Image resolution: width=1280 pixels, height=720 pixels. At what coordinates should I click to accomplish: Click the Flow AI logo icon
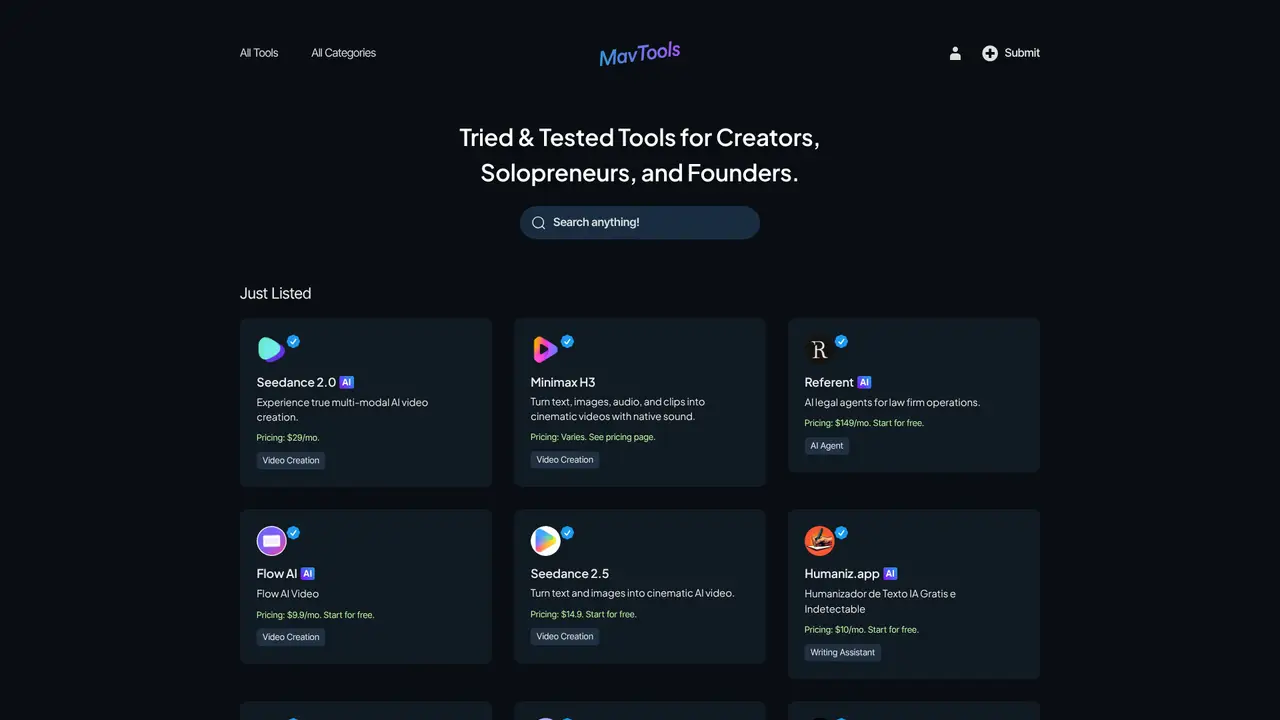pyautogui.click(x=271, y=541)
